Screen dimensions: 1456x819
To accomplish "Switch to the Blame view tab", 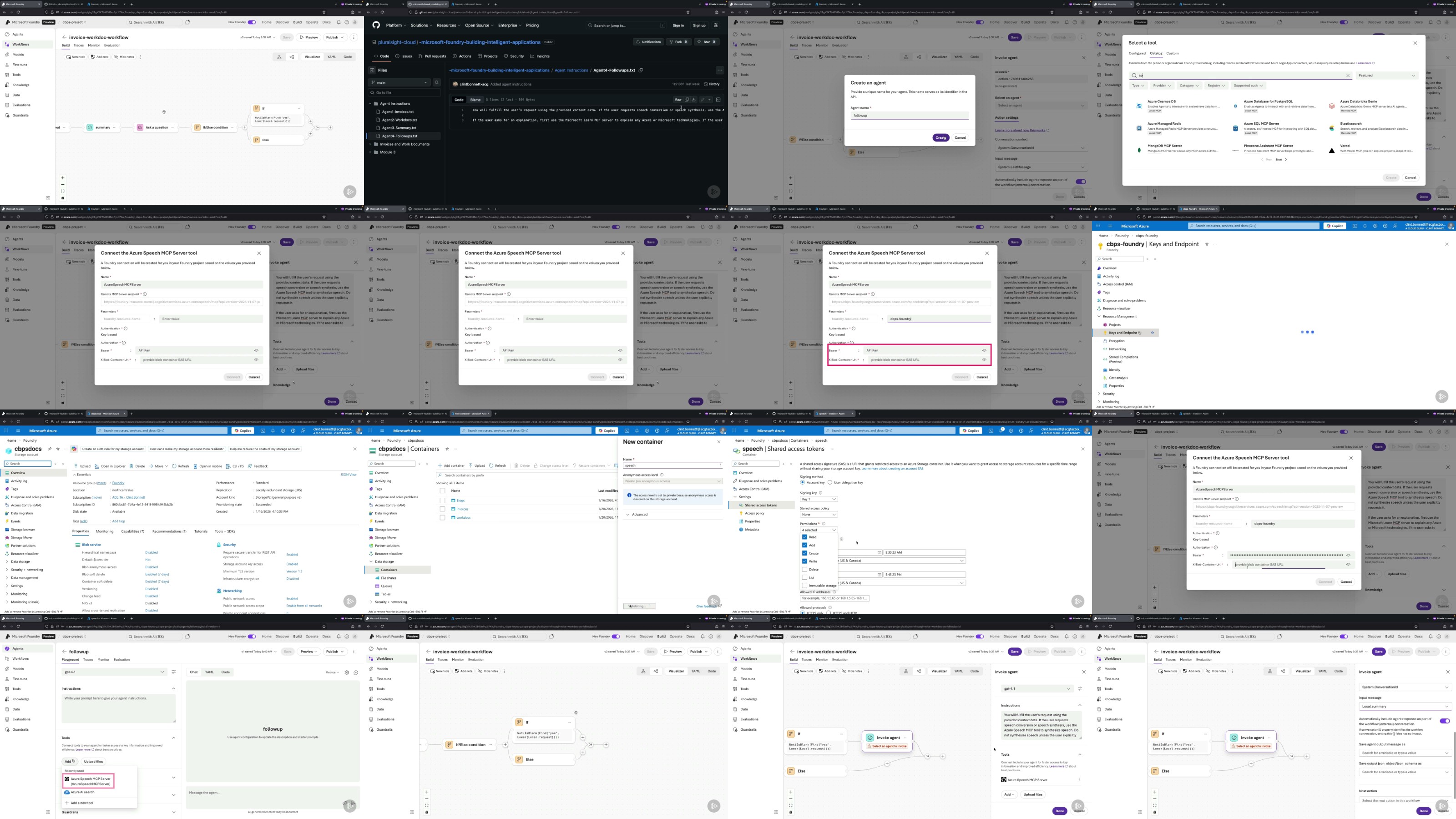I will (x=475, y=100).
